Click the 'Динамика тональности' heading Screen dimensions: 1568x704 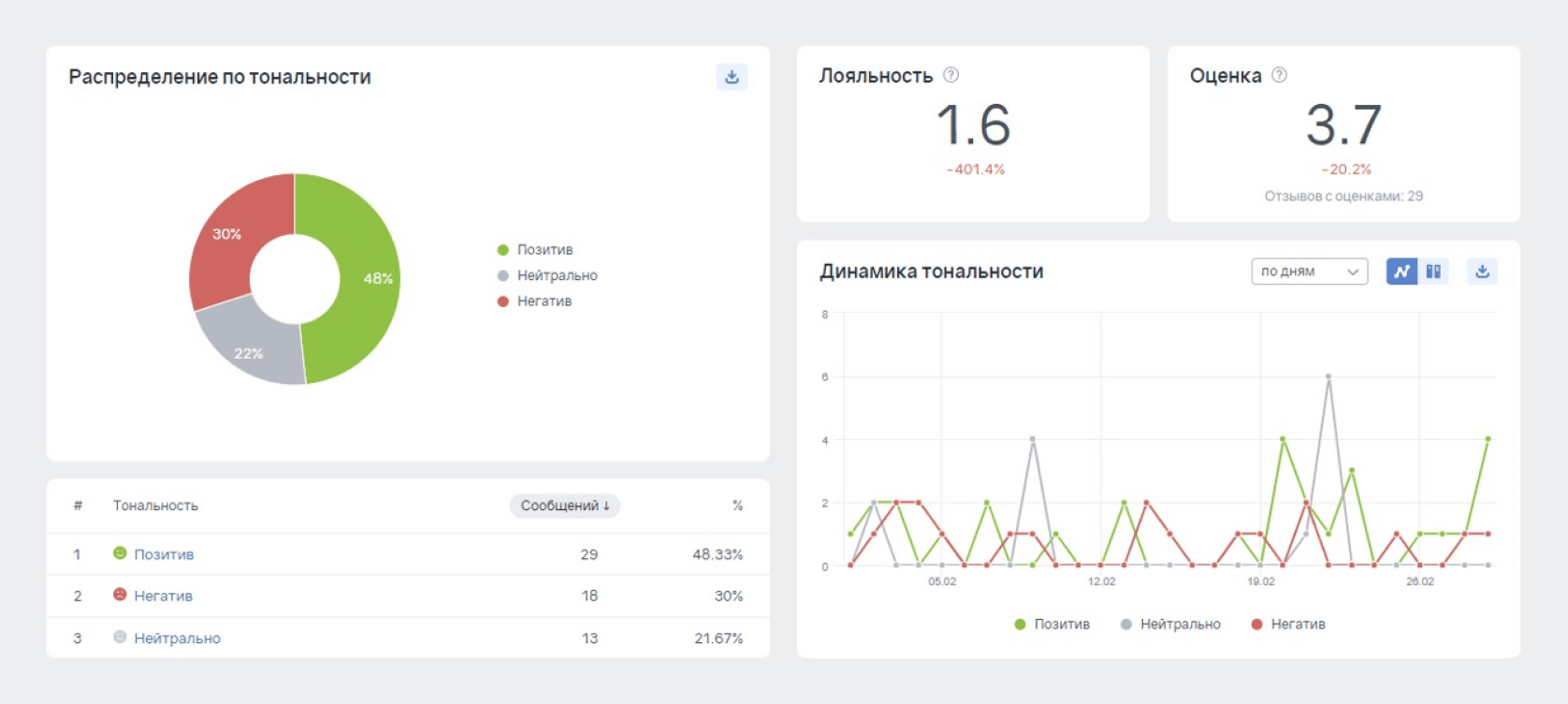(x=932, y=271)
